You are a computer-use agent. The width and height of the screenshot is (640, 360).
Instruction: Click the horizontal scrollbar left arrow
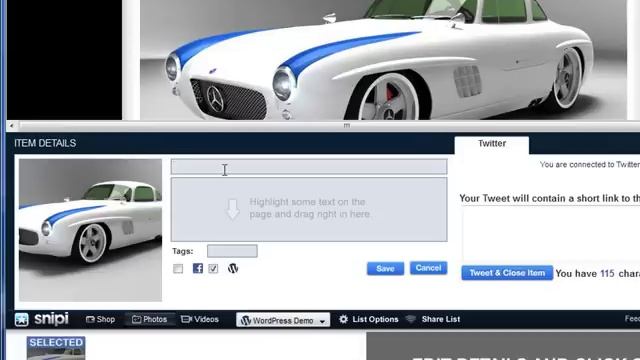[x=11, y=126]
